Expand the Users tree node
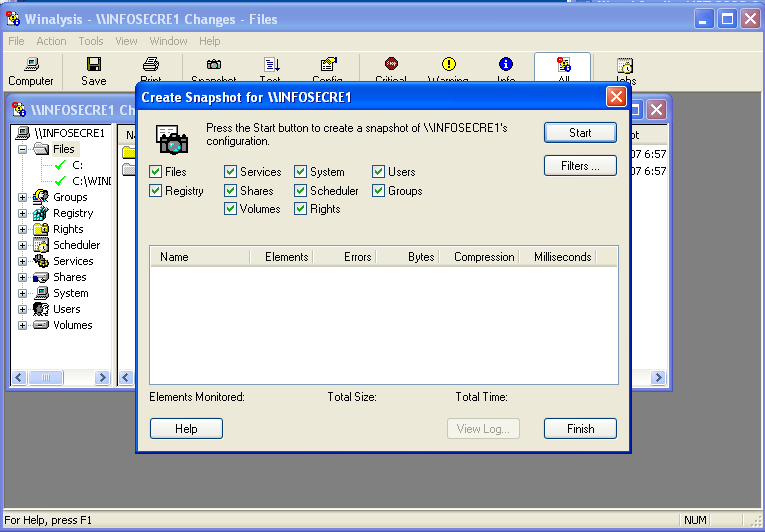The height and width of the screenshot is (532, 765). pyautogui.click(x=22, y=309)
